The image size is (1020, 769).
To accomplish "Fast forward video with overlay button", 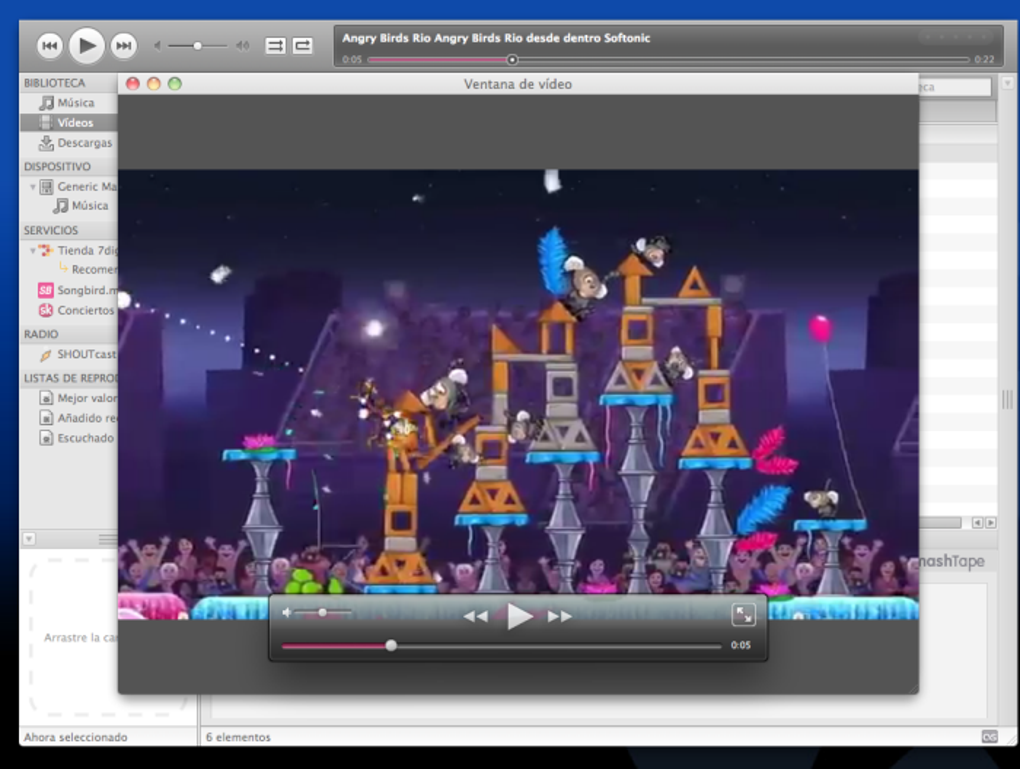I will pos(559,616).
